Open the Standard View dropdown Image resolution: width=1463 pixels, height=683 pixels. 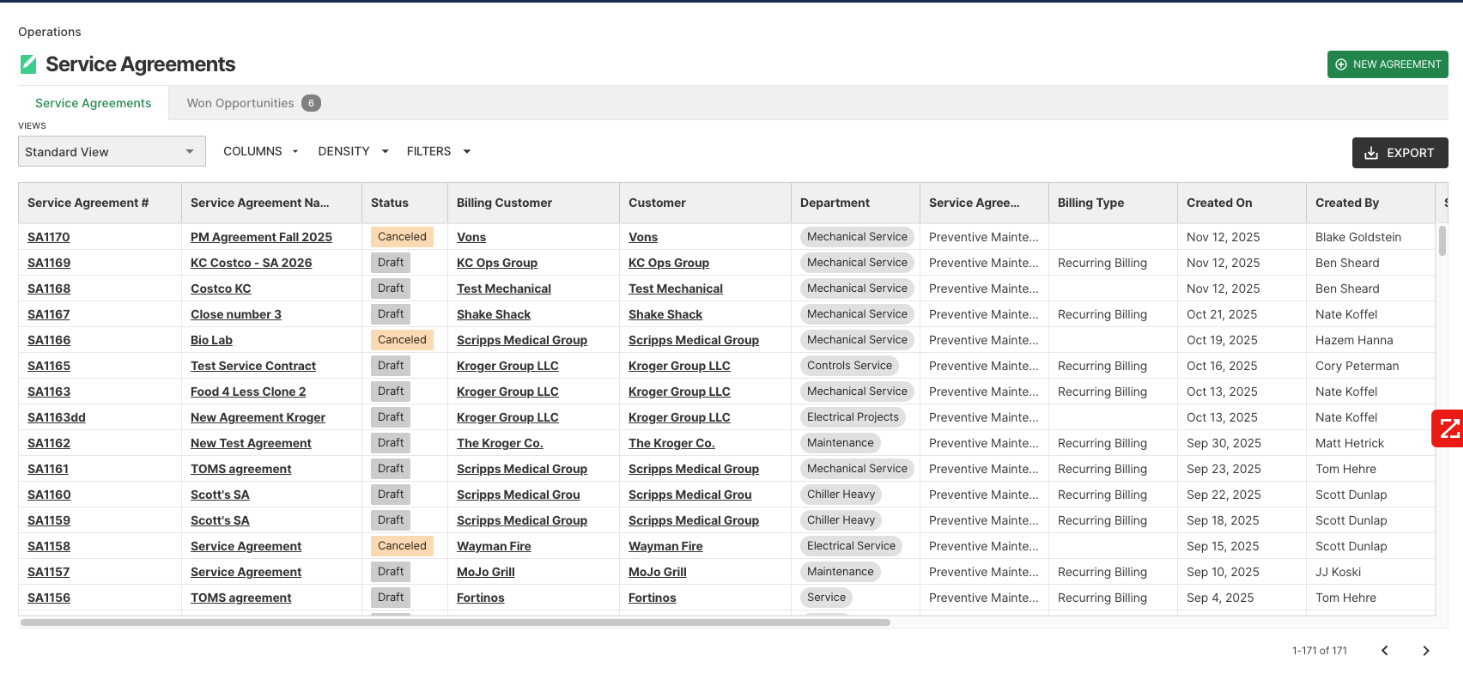pyautogui.click(x=111, y=152)
